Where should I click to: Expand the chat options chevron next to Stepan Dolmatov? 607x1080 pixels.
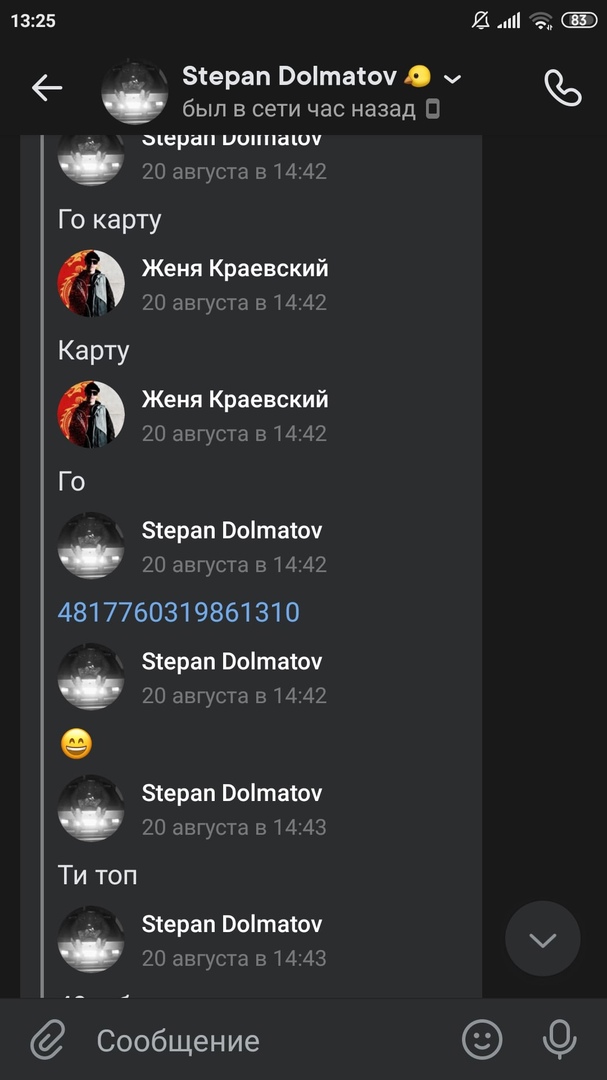point(452,79)
